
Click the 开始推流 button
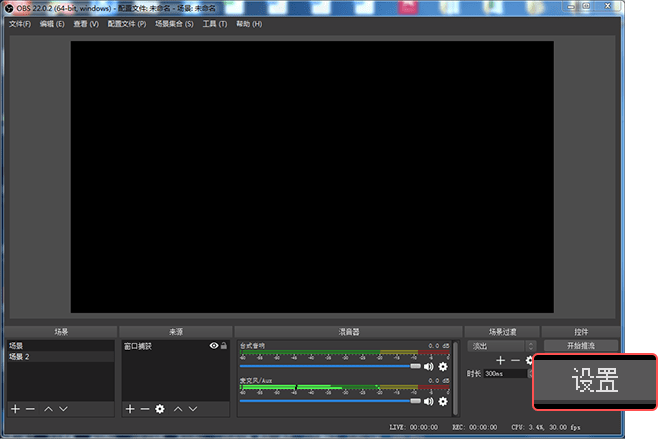pyautogui.click(x=581, y=346)
